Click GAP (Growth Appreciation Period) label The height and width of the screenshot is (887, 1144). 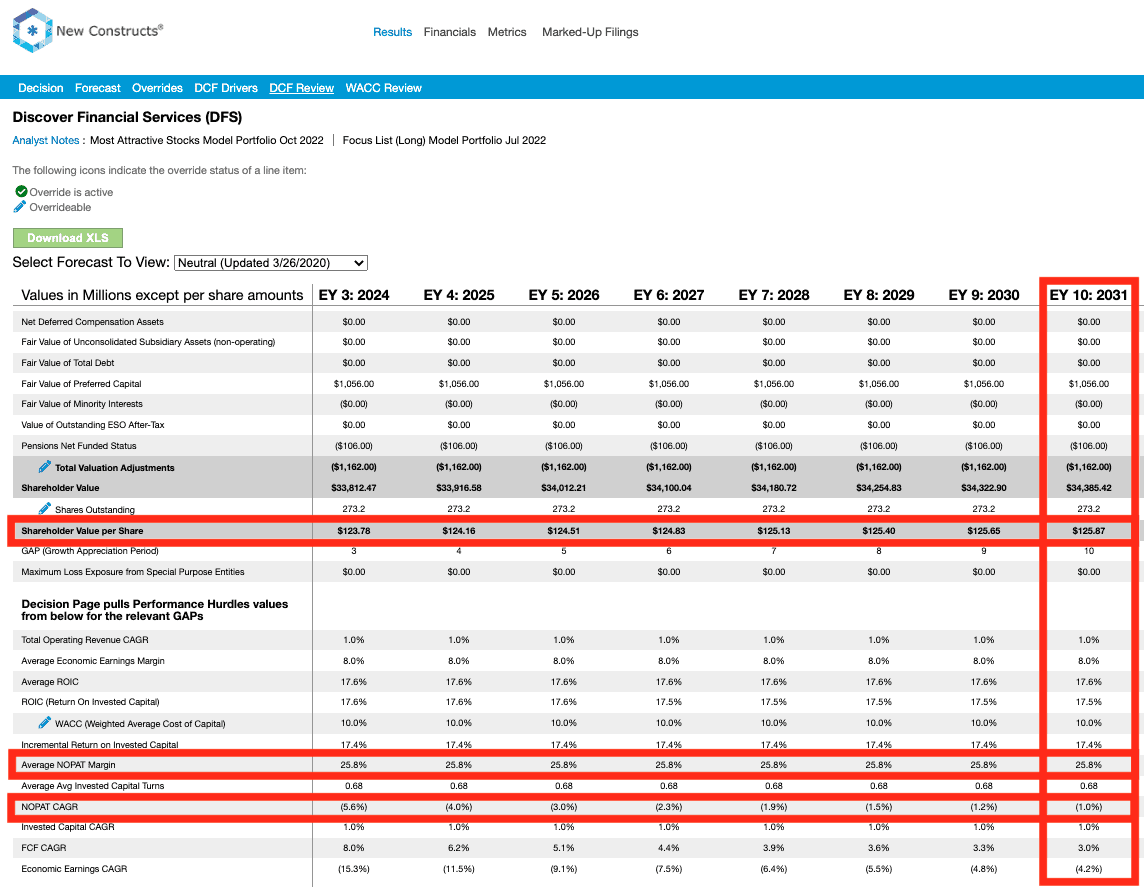tap(90, 551)
